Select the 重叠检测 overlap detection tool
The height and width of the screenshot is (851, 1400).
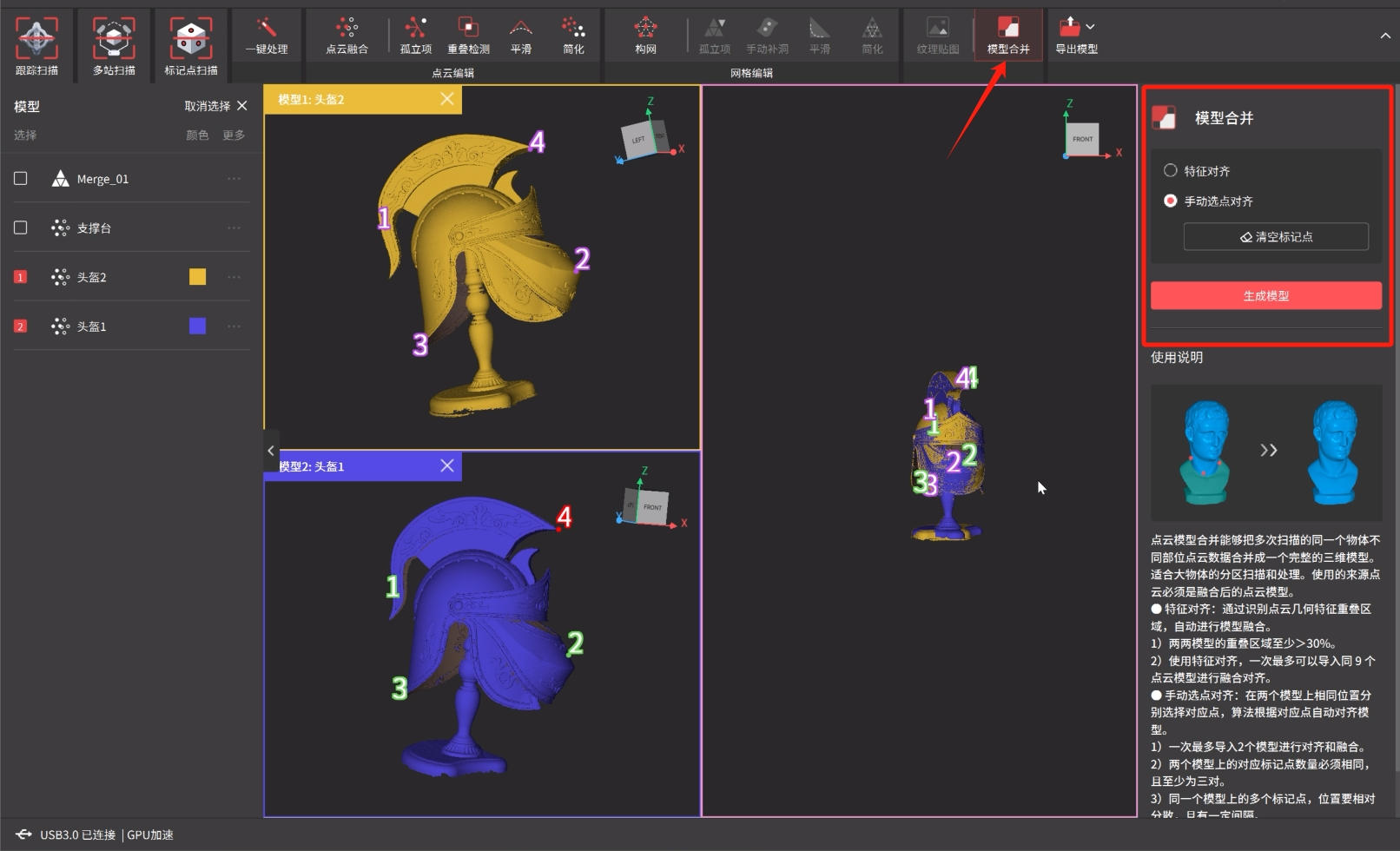pyautogui.click(x=468, y=36)
